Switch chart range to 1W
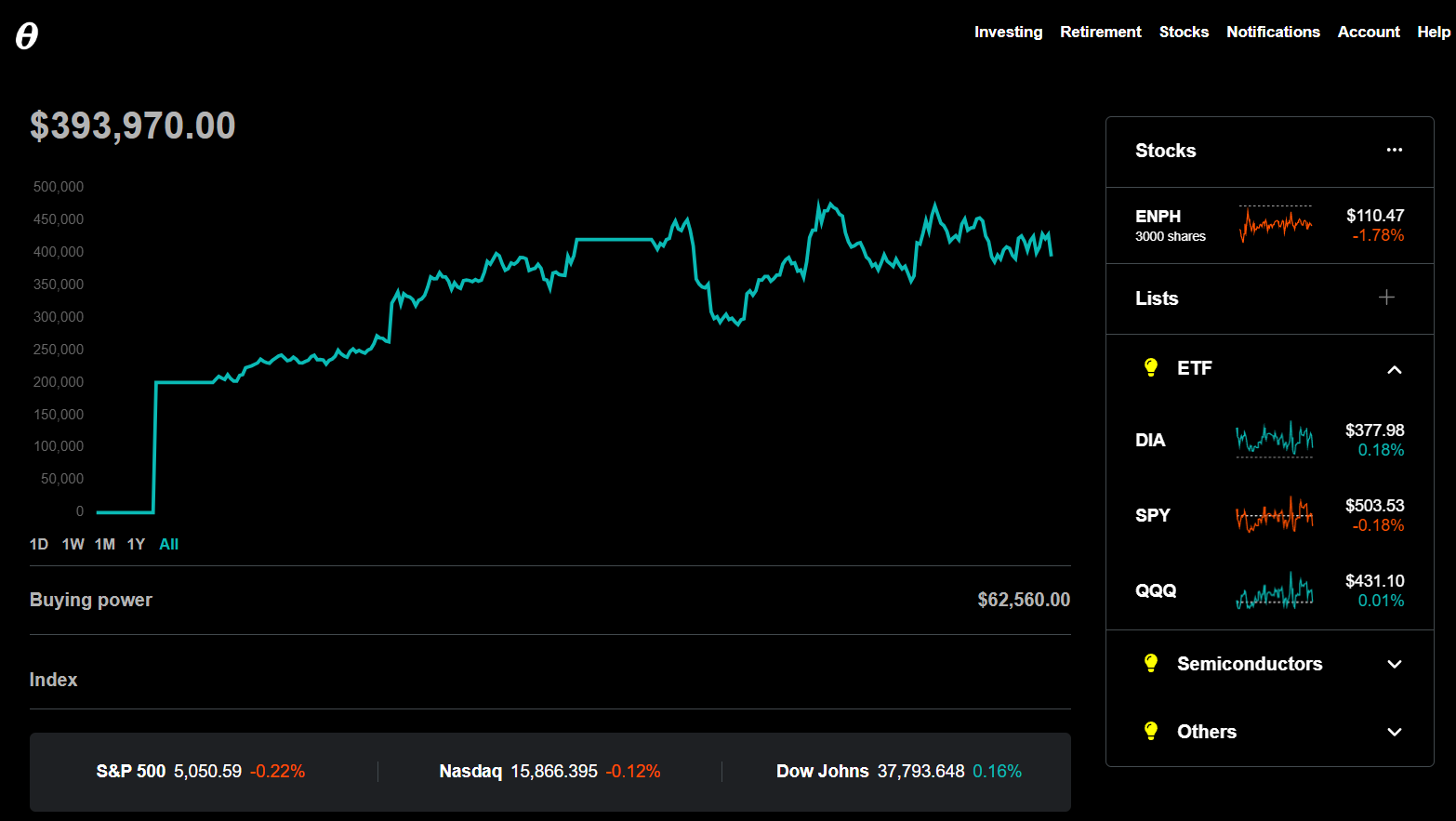The width and height of the screenshot is (1456, 821). [x=73, y=544]
